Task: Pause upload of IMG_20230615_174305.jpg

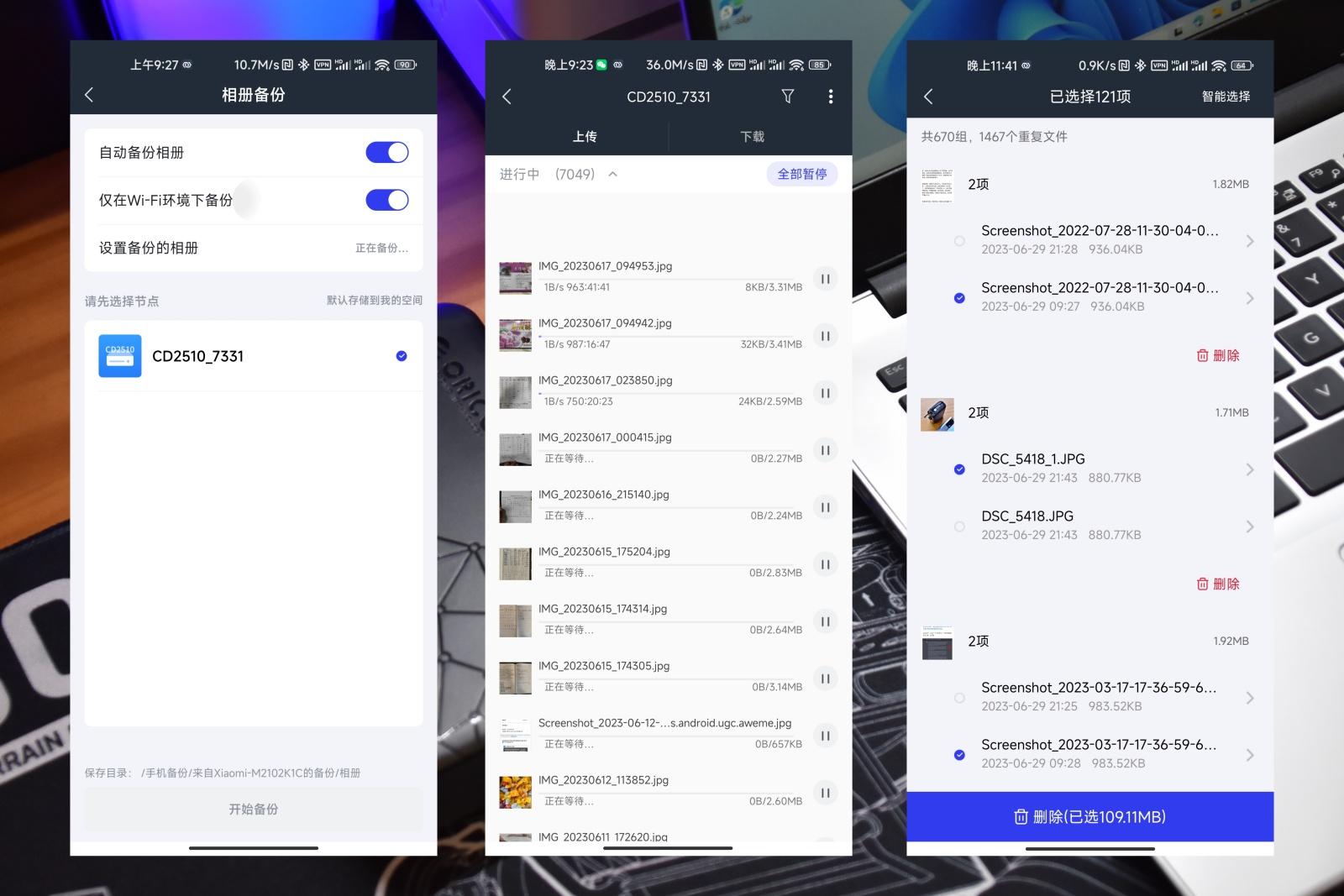Action: click(826, 679)
